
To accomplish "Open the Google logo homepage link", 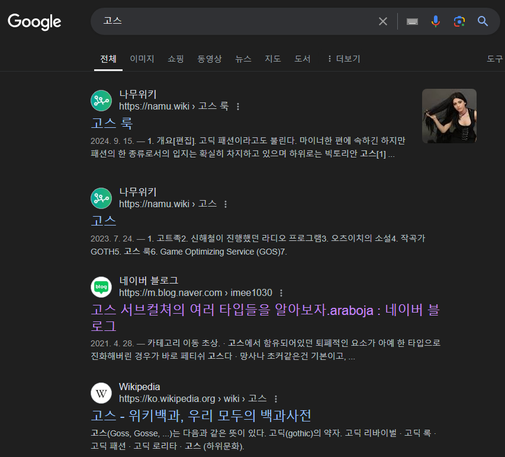I will [x=34, y=22].
